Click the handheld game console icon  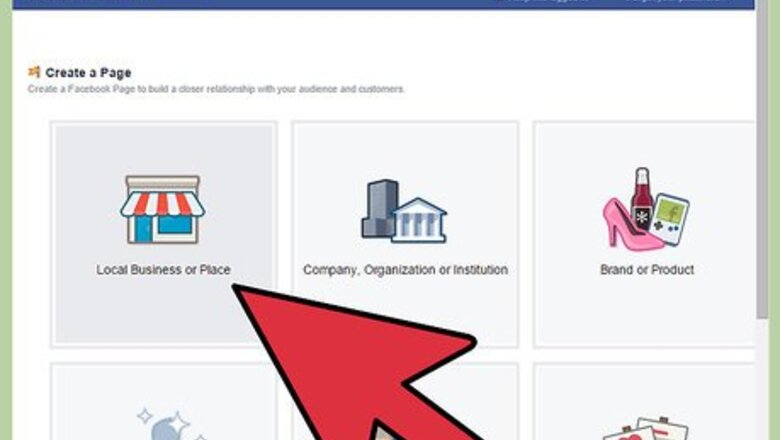coord(670,219)
